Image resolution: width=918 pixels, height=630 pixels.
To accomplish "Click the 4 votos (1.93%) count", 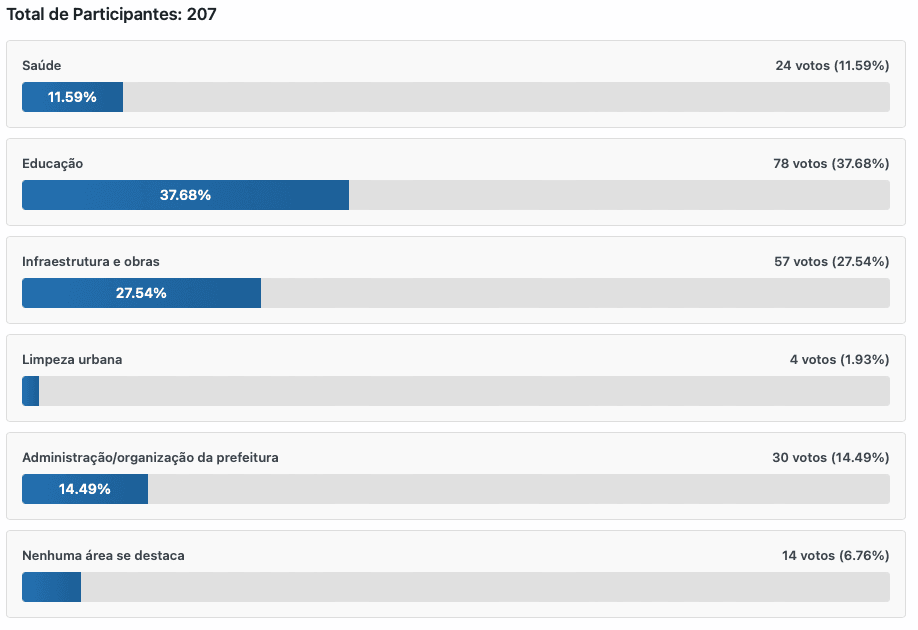I will [x=839, y=359].
